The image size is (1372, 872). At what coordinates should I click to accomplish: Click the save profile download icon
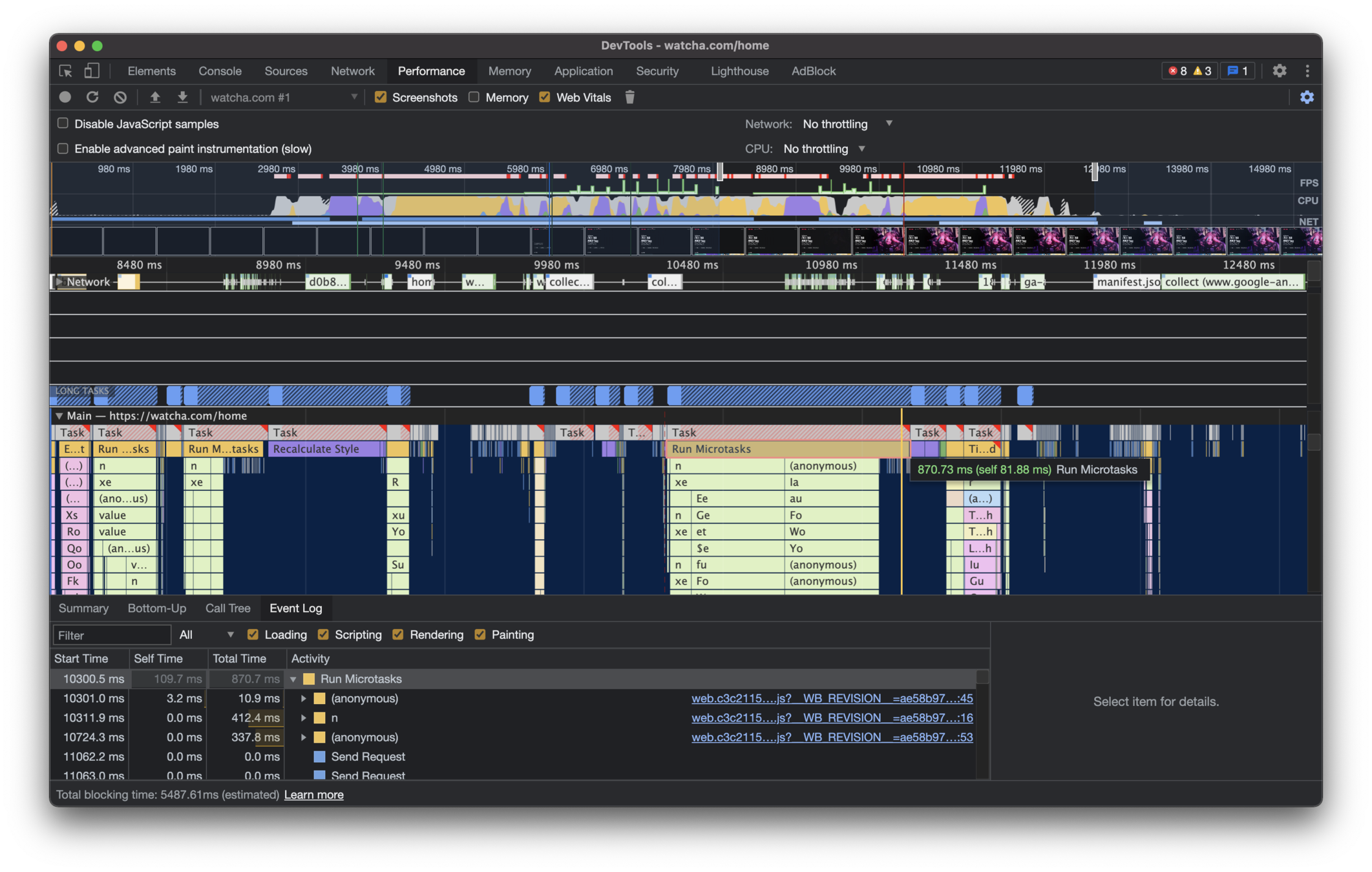183,97
